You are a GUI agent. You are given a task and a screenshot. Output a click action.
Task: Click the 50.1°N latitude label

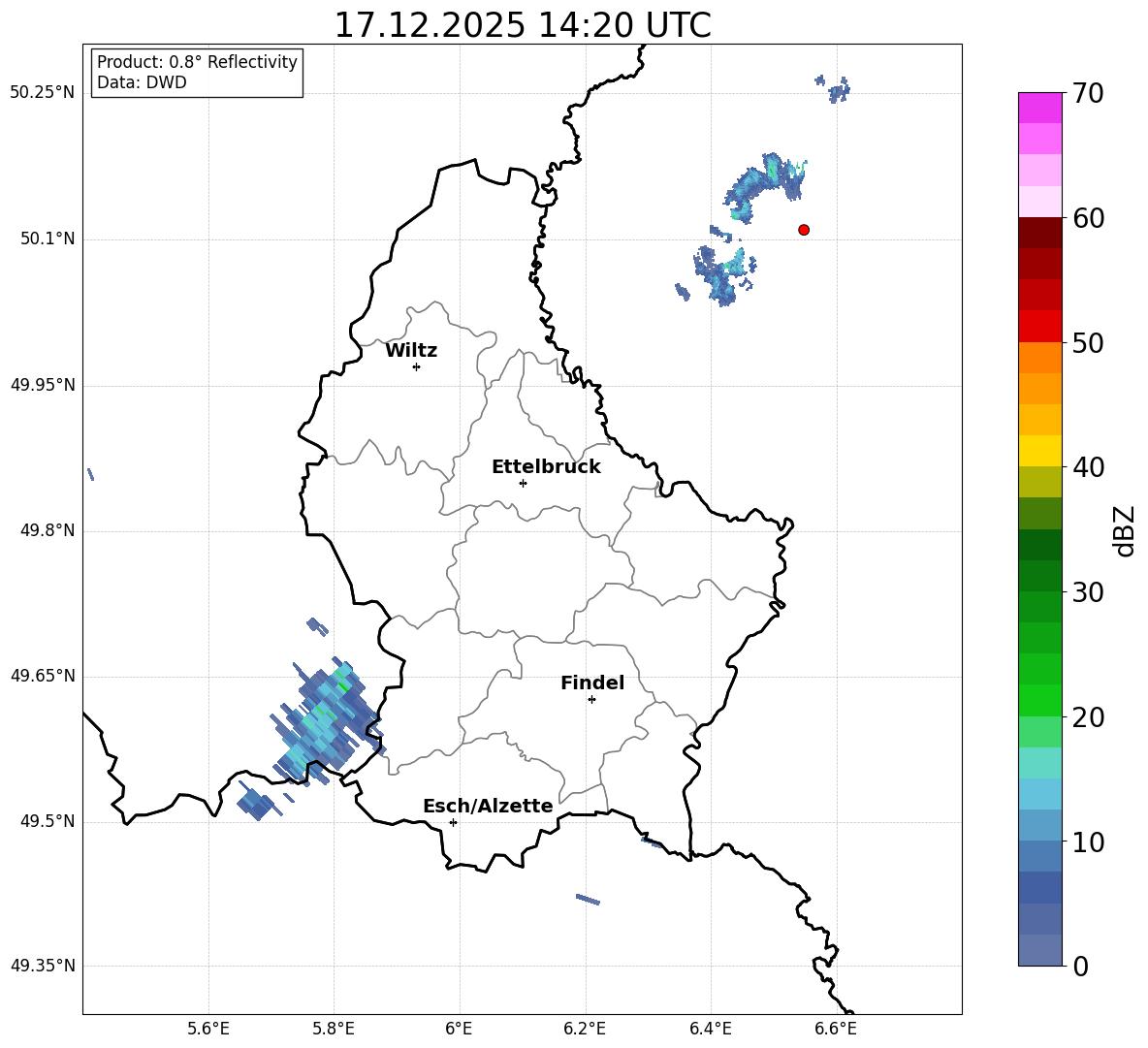[48, 238]
